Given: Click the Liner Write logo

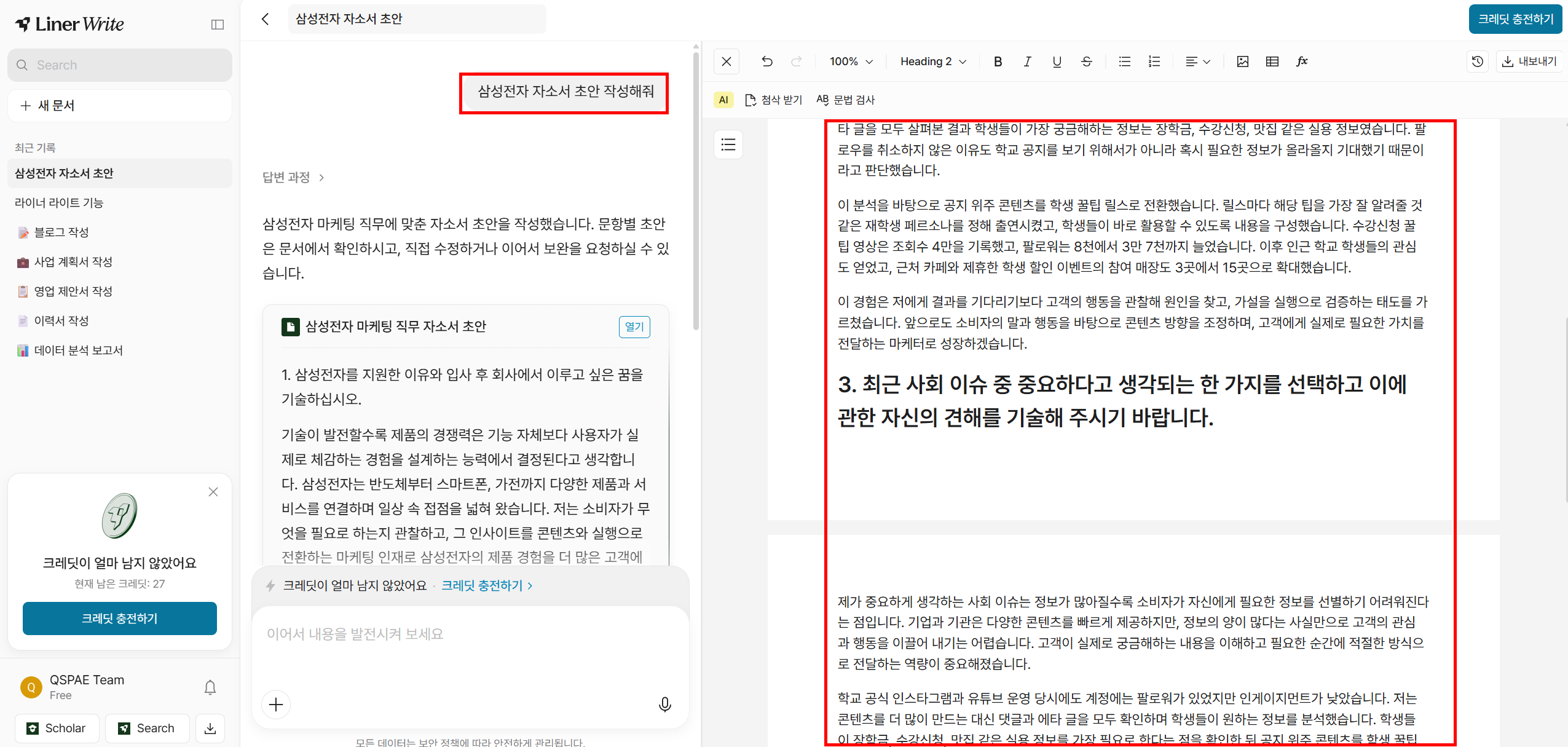Looking at the screenshot, I should 70,25.
